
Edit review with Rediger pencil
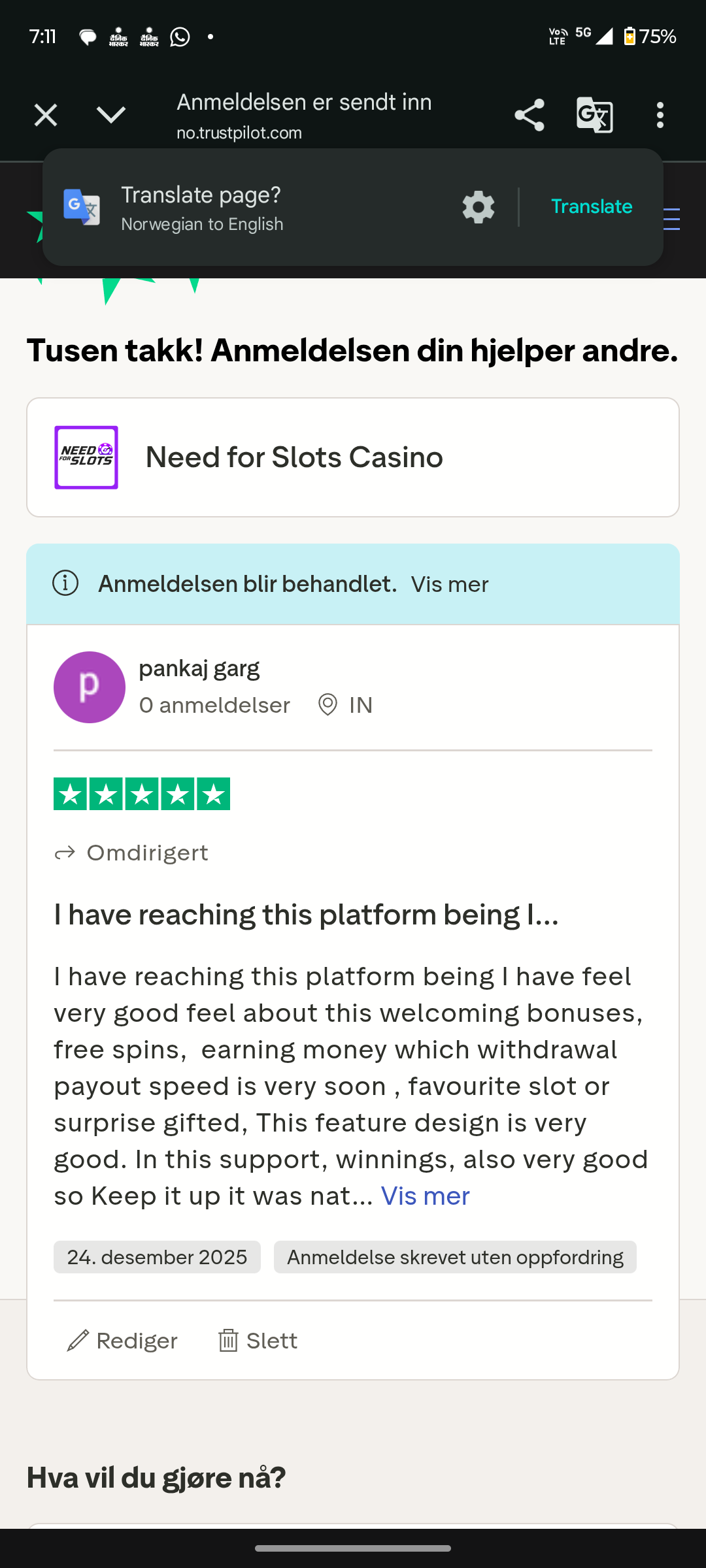pyautogui.click(x=78, y=1341)
